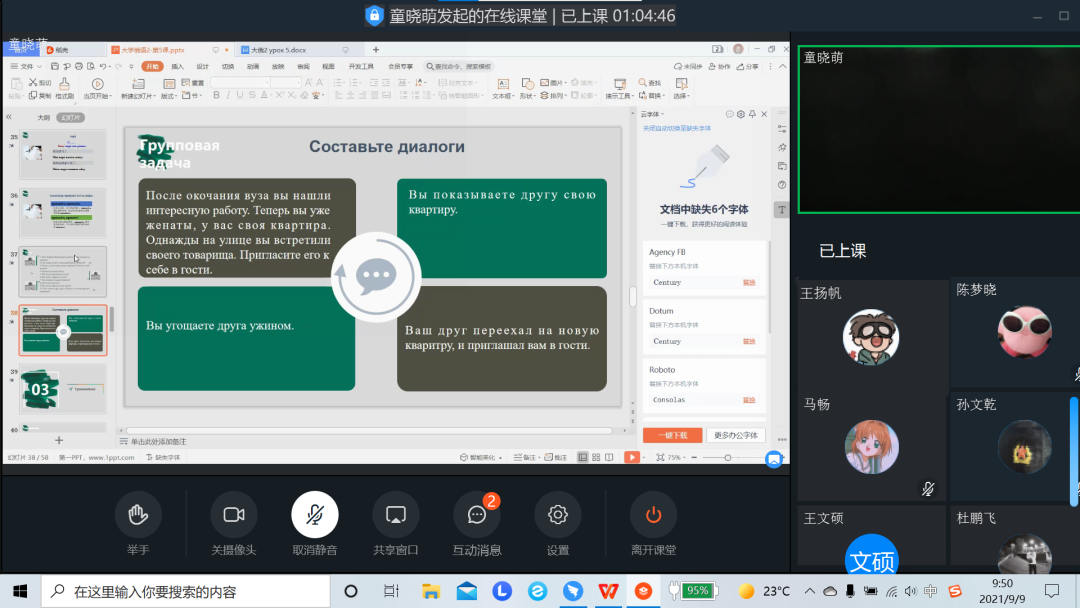Click 替换 link next to Roboto
This screenshot has height=608, width=1080.
[749, 400]
